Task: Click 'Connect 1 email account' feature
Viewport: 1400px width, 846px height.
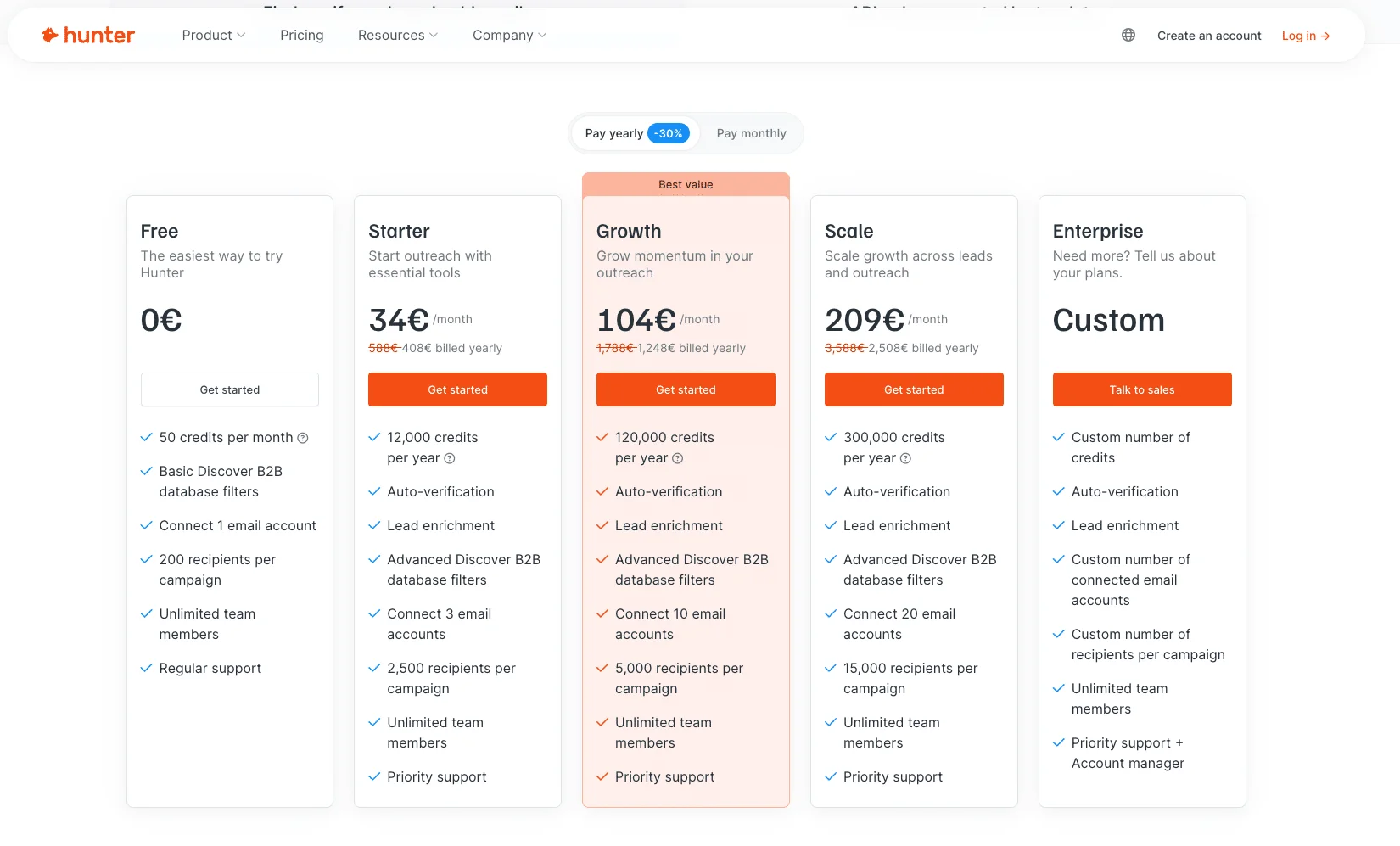Action: click(x=238, y=526)
